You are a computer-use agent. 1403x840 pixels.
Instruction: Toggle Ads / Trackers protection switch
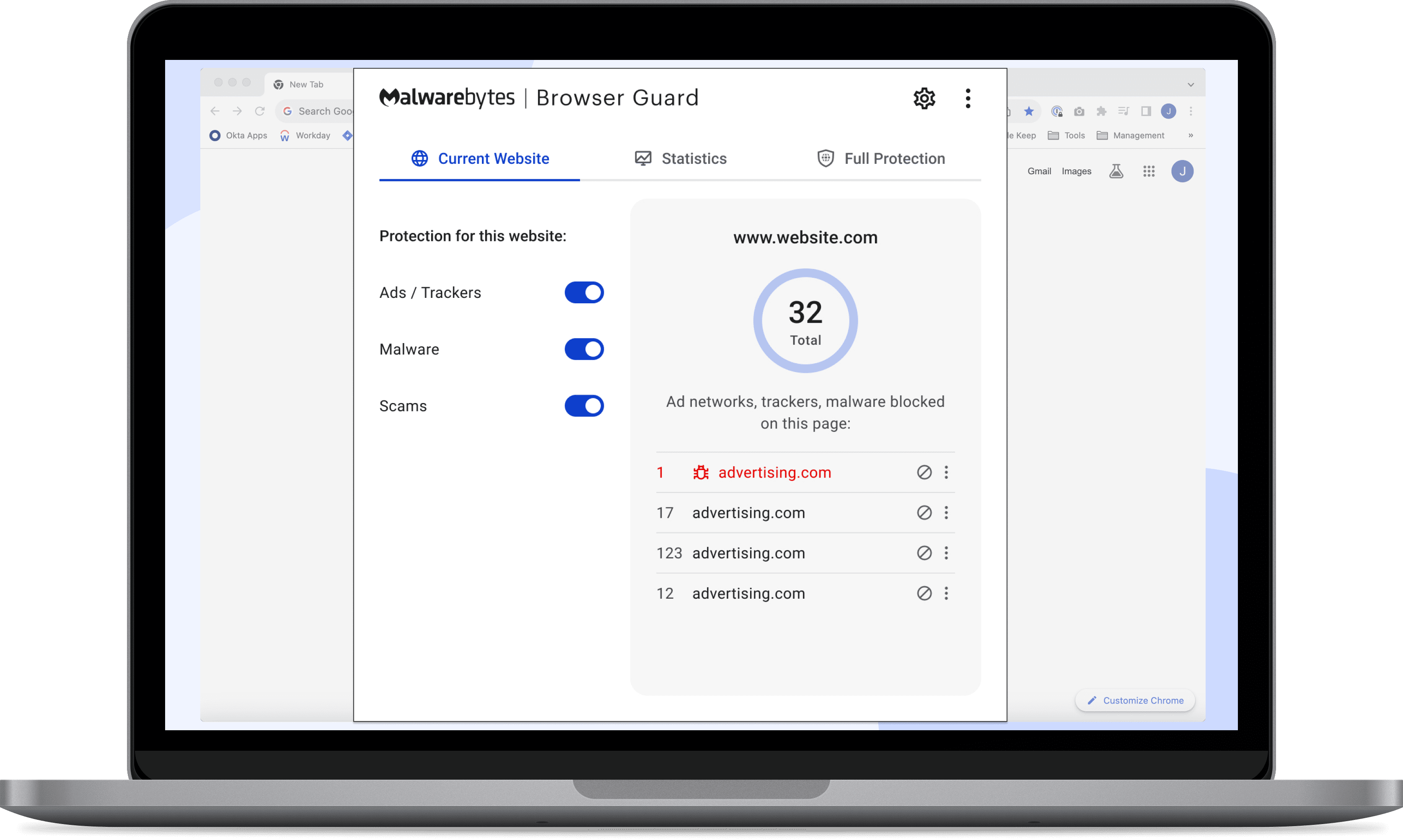point(584,293)
